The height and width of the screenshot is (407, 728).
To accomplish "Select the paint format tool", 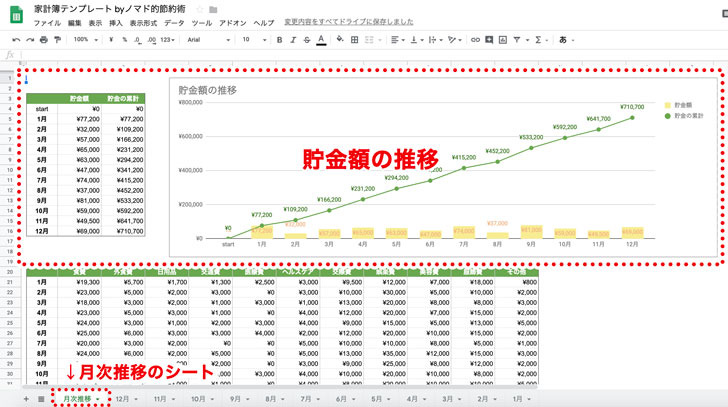I will (55, 40).
